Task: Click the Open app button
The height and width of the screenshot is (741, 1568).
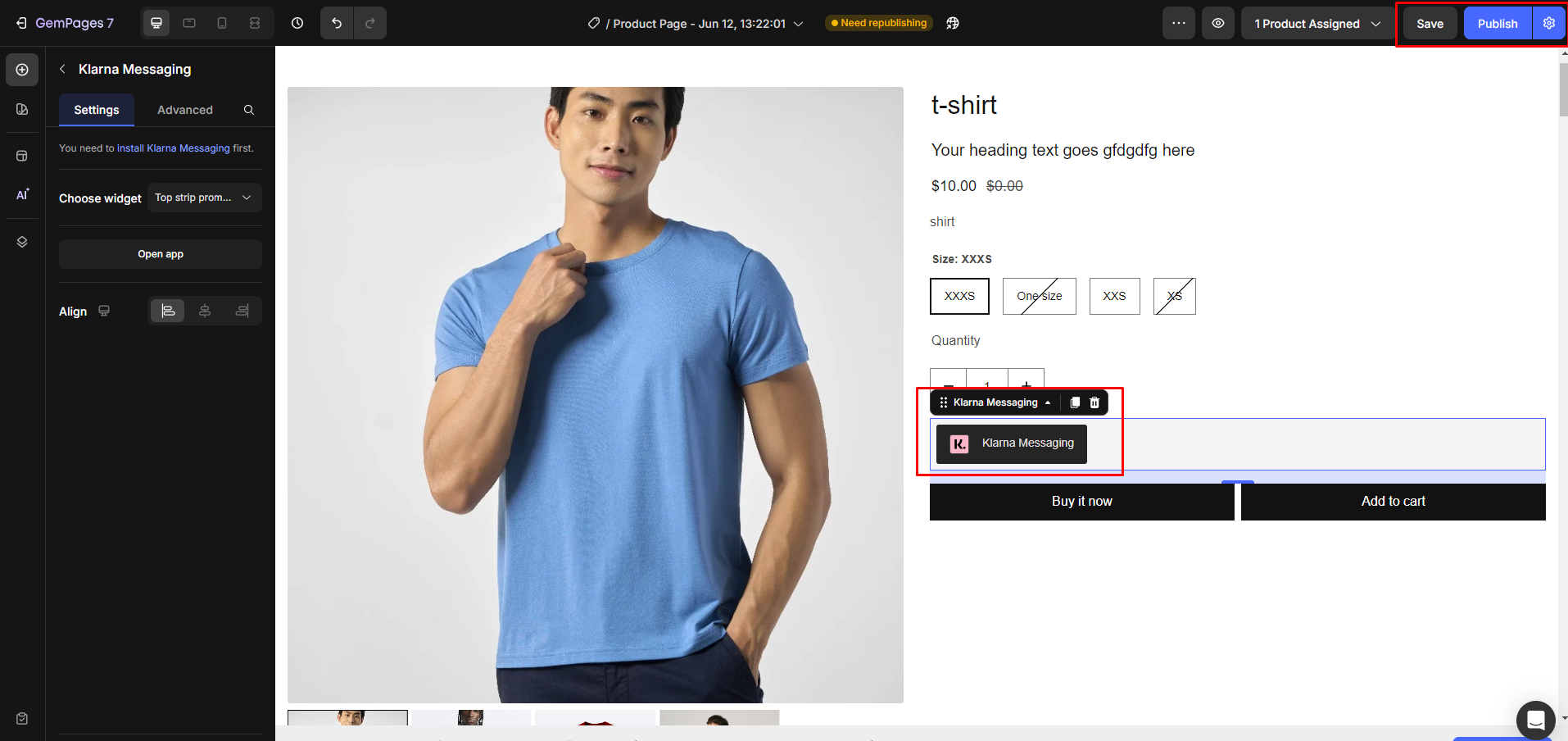Action: tap(161, 254)
